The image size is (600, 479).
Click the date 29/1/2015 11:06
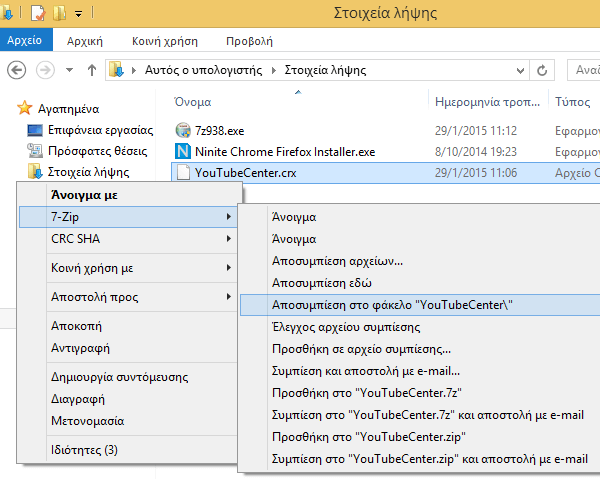476,173
